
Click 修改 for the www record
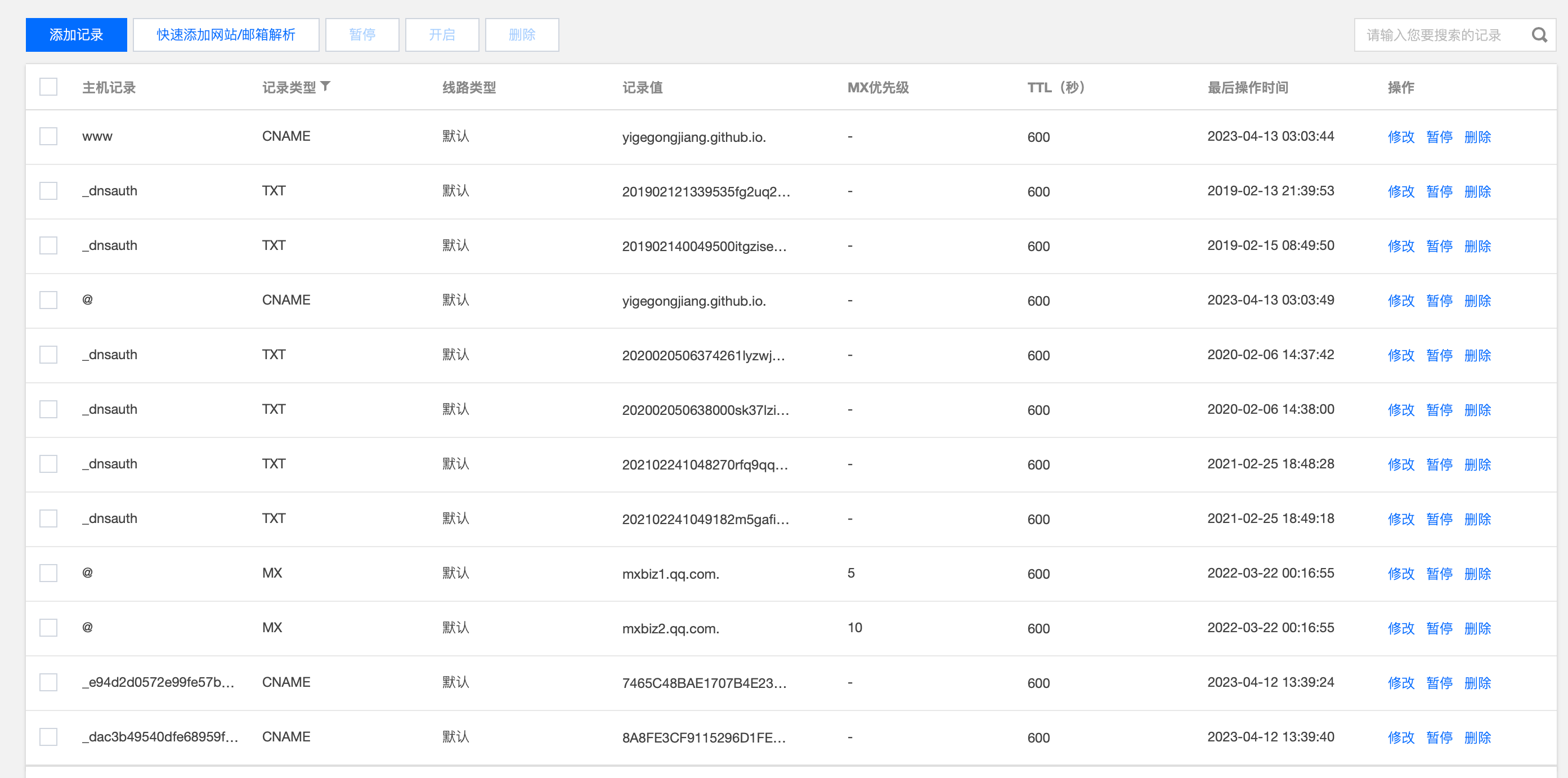coord(1401,137)
